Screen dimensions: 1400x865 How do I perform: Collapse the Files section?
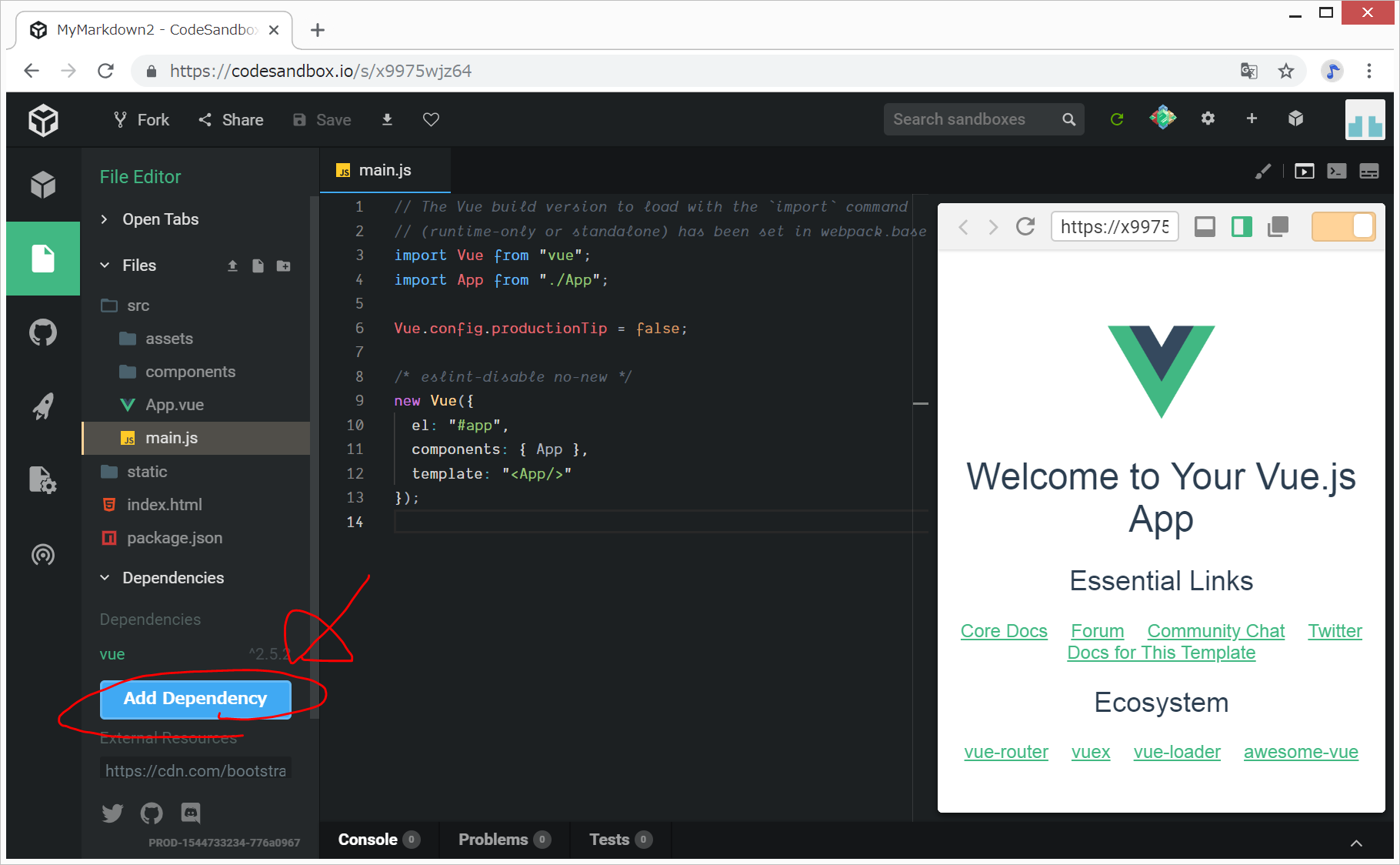(105, 266)
